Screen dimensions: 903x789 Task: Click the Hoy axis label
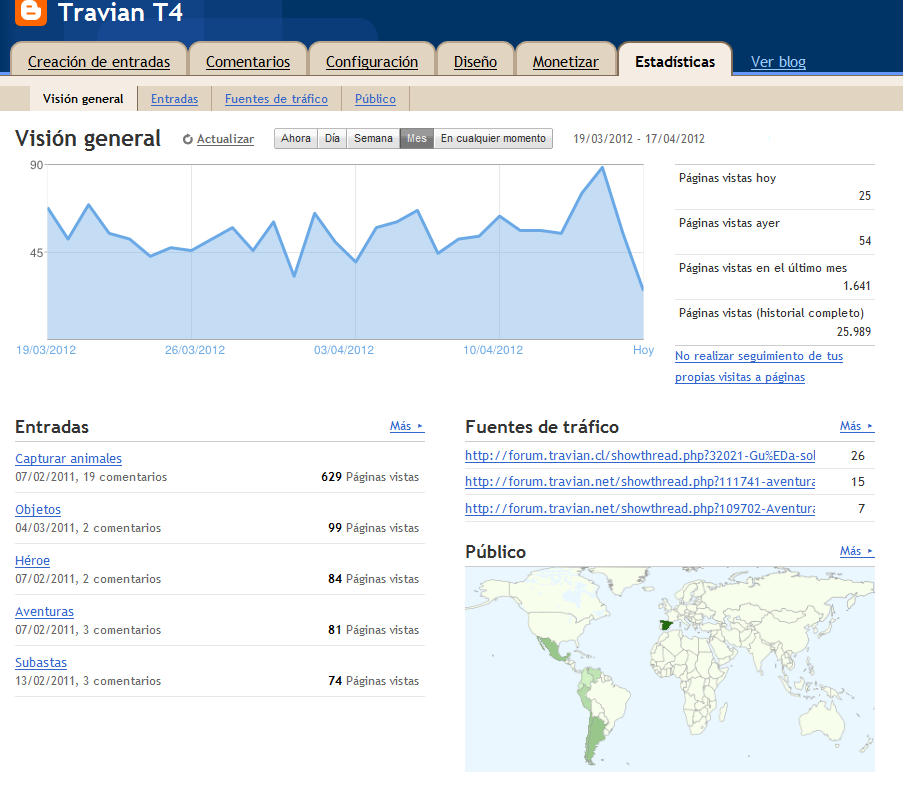[x=643, y=350]
